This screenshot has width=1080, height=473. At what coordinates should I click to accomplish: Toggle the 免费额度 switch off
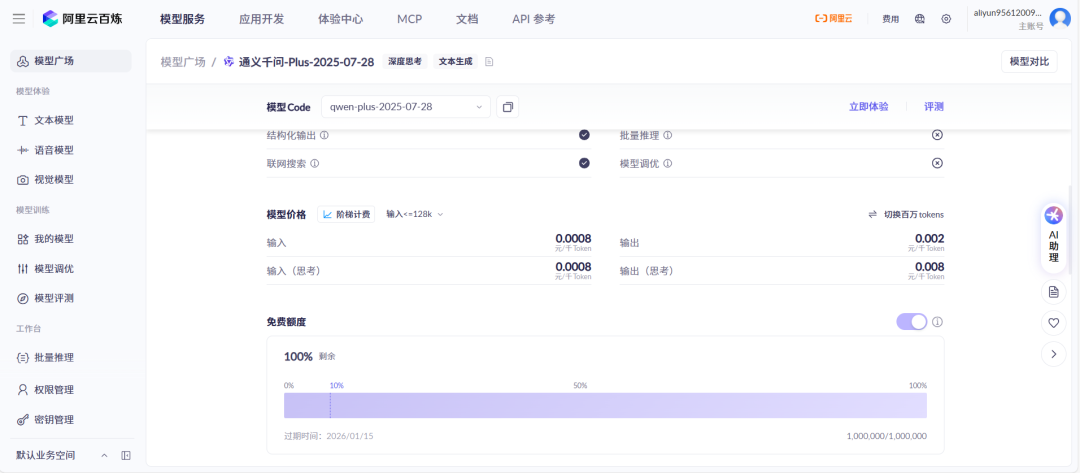pos(911,321)
